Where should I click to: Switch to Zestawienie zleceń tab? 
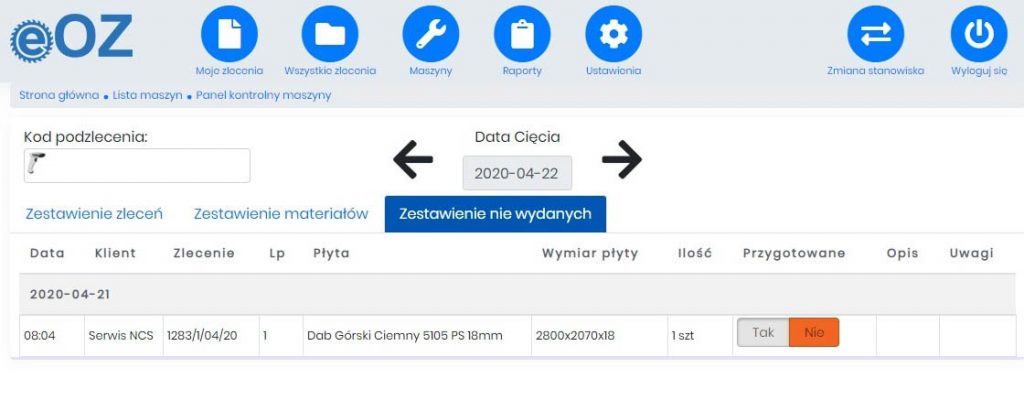[93, 214]
